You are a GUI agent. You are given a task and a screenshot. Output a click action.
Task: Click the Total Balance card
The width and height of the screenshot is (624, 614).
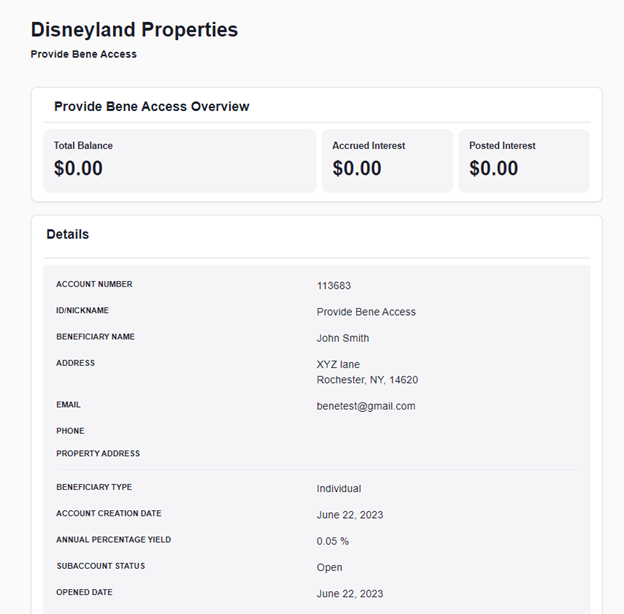(179, 161)
